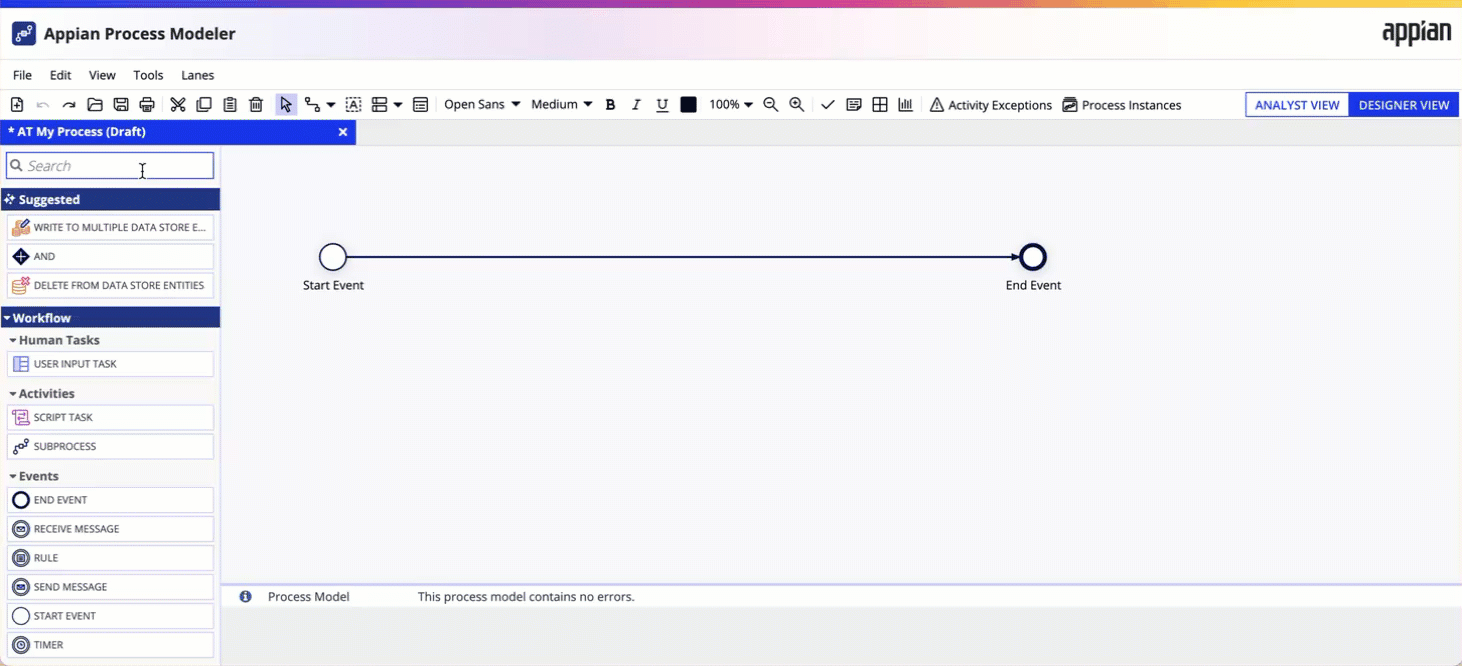This screenshot has width=1462, height=666.
Task: Open the Medium font size dropdown
Action: [x=561, y=105]
